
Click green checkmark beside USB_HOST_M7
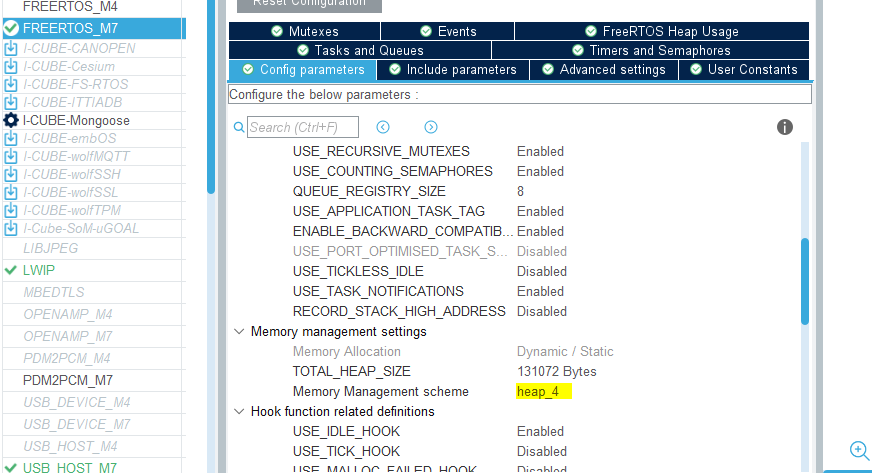pos(11,468)
